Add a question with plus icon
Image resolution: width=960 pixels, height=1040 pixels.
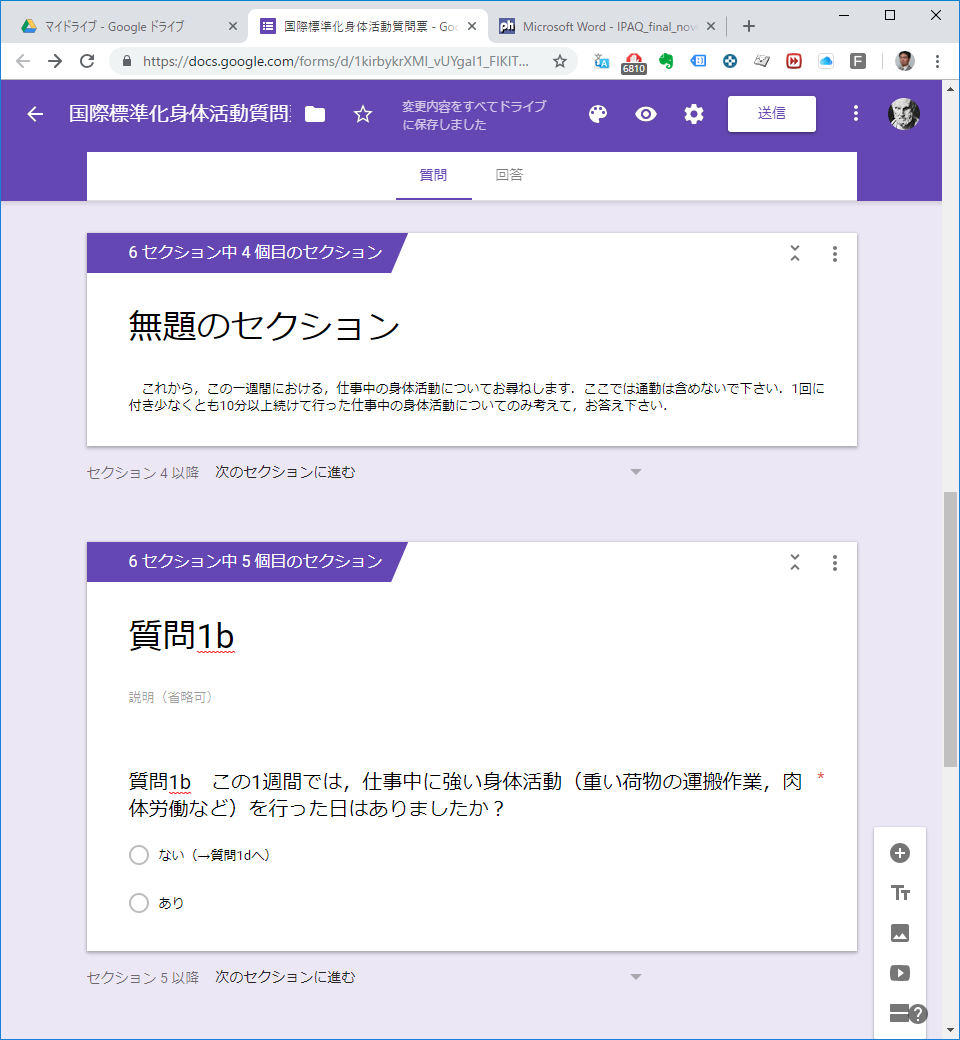tap(900, 853)
